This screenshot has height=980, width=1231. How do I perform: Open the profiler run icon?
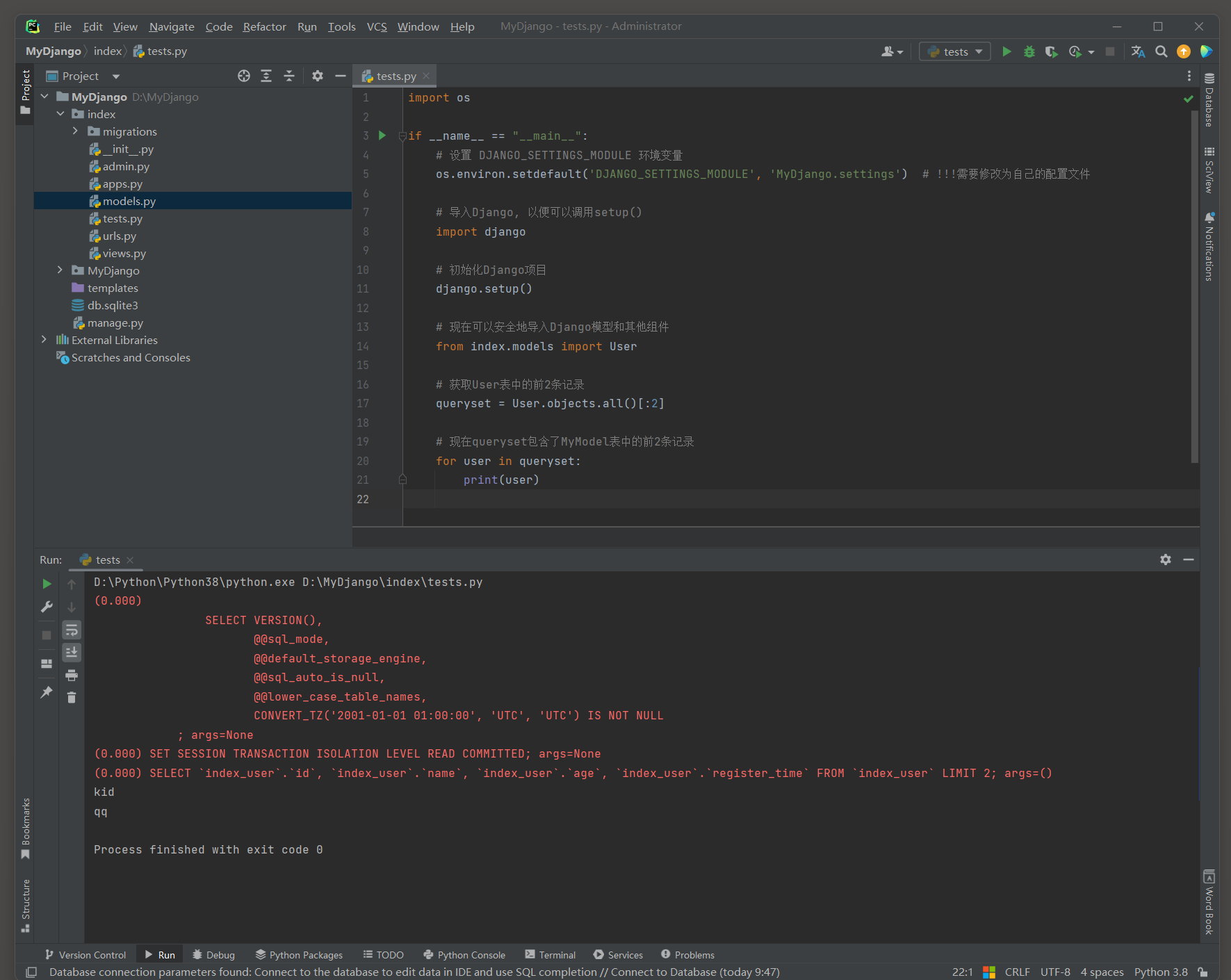[1075, 51]
